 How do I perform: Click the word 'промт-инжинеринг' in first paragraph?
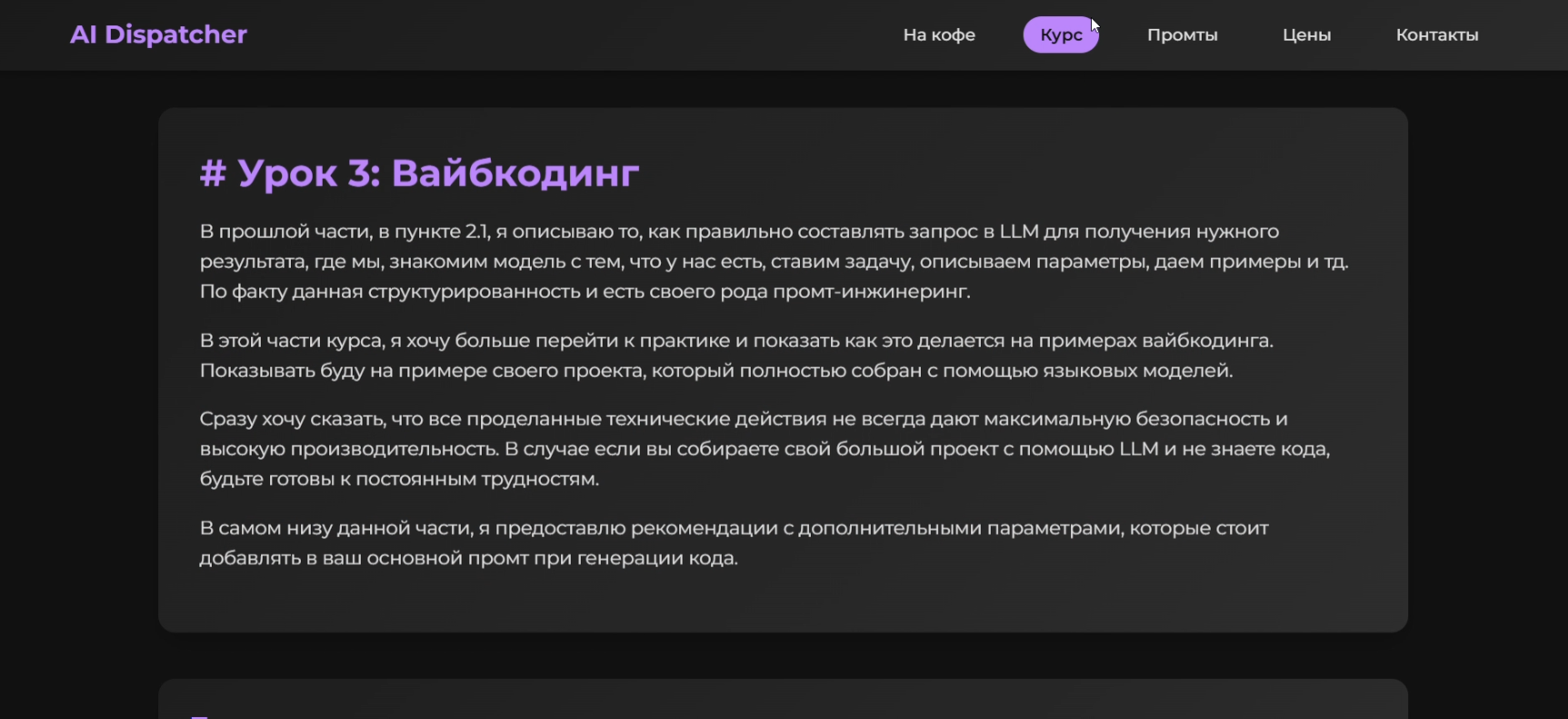(870, 292)
